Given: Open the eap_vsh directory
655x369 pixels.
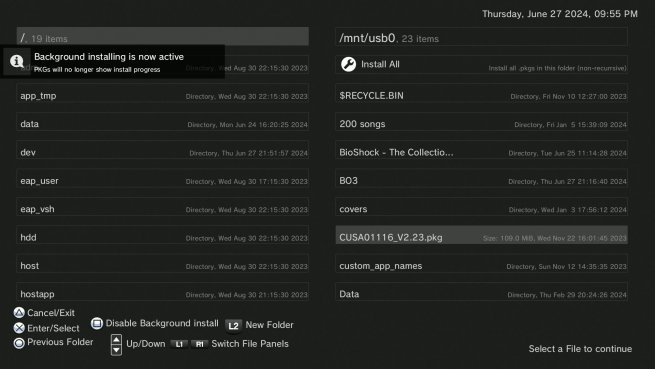Looking at the screenshot, I should coord(162,207).
